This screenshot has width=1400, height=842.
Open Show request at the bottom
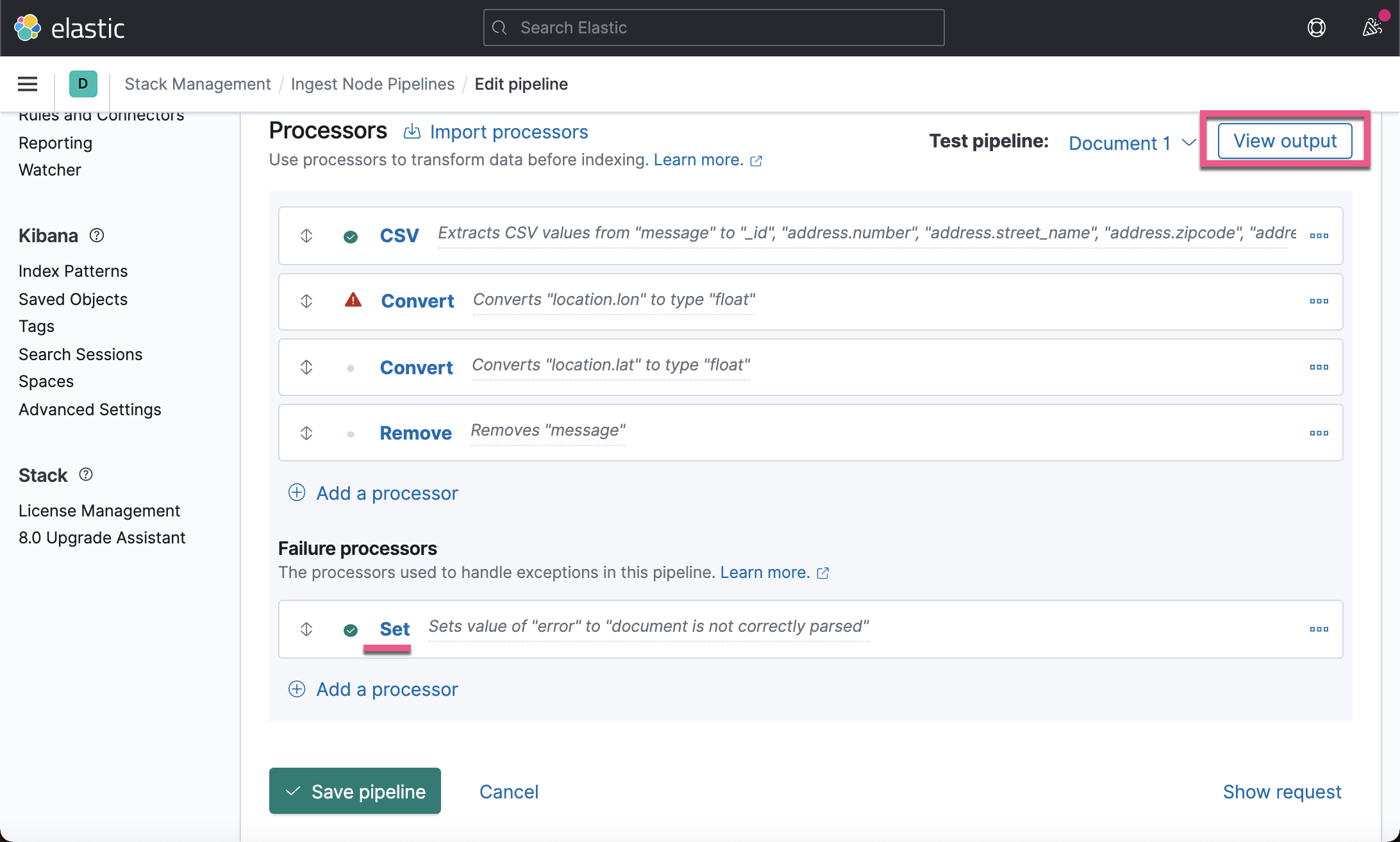(1282, 791)
